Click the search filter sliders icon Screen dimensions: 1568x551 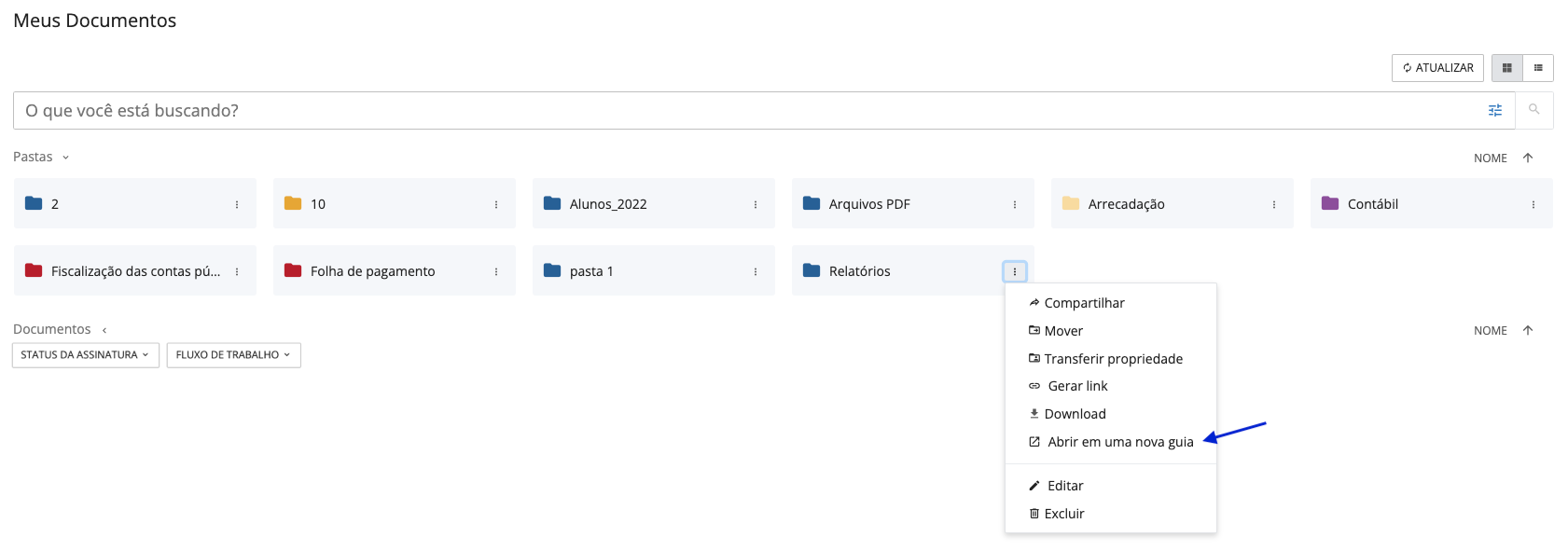[x=1494, y=110]
